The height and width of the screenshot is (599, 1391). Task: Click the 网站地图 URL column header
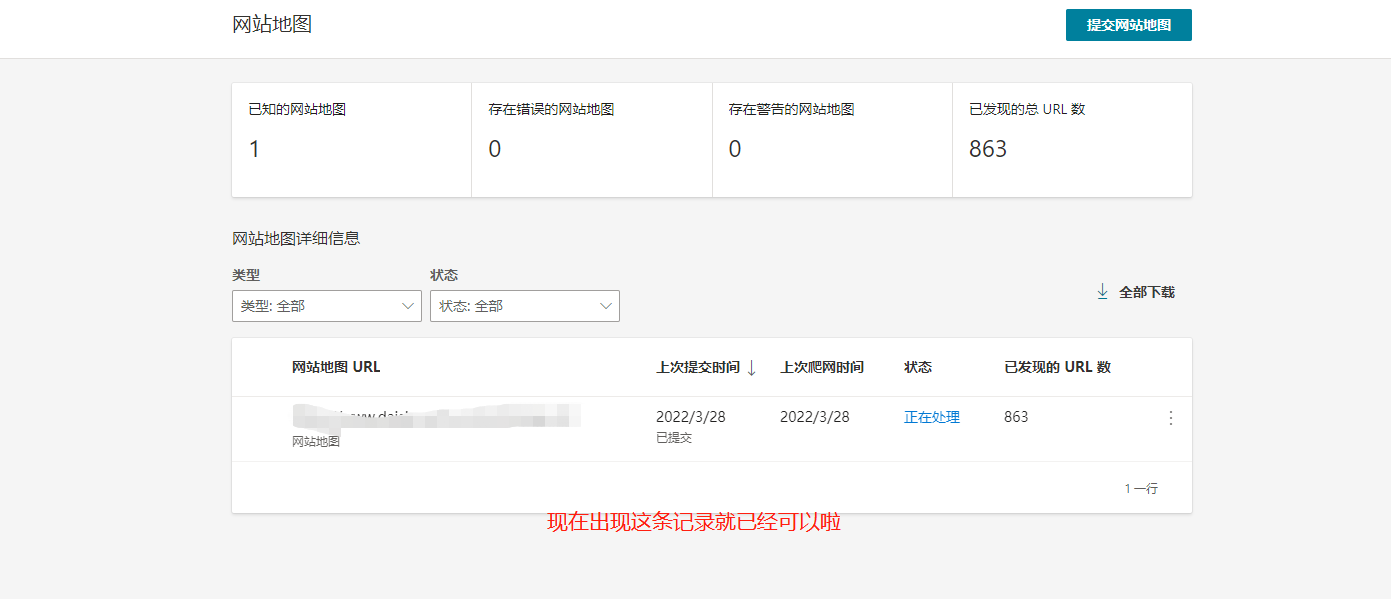pyautogui.click(x=336, y=367)
